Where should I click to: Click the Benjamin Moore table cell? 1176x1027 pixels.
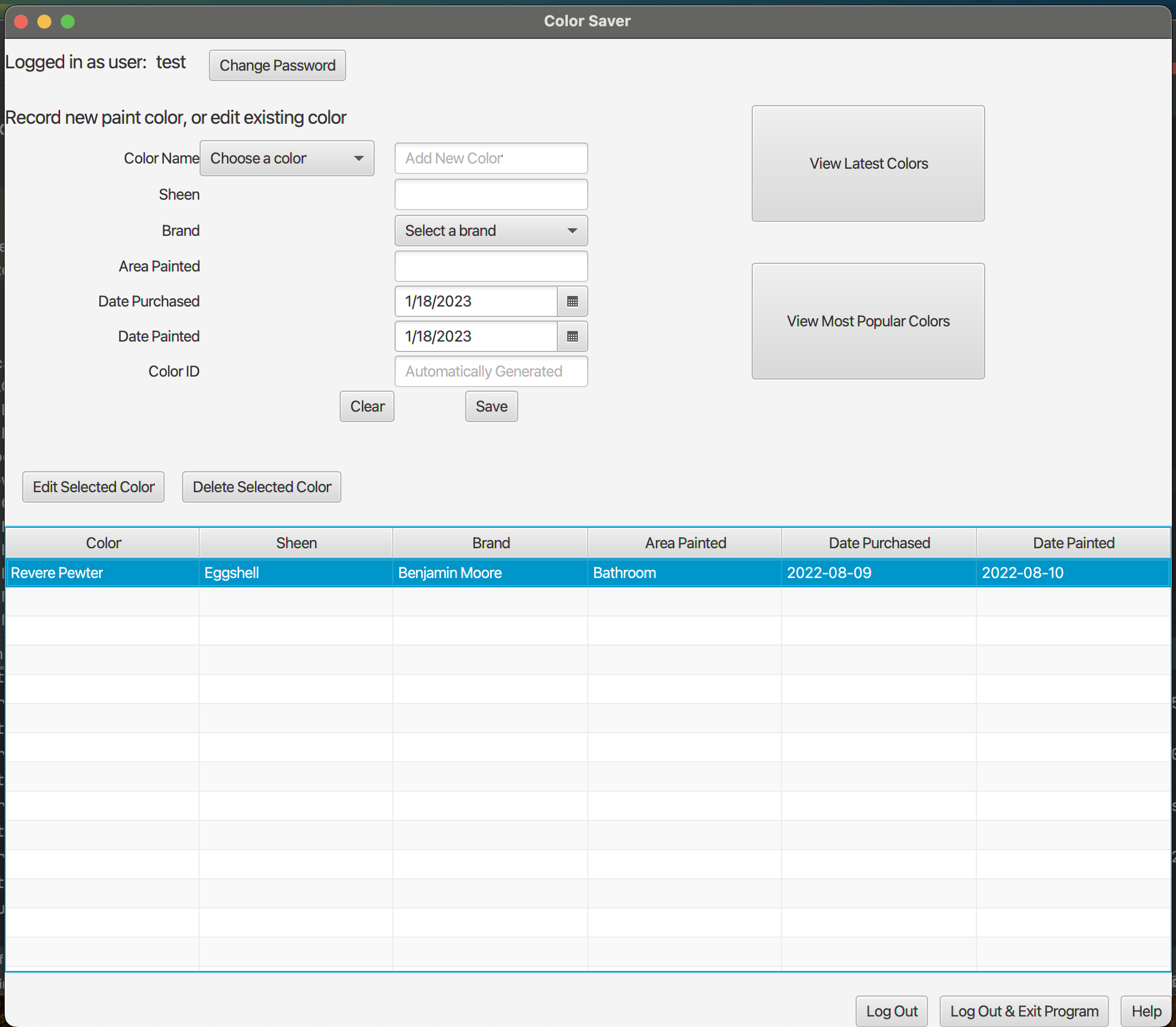(490, 573)
